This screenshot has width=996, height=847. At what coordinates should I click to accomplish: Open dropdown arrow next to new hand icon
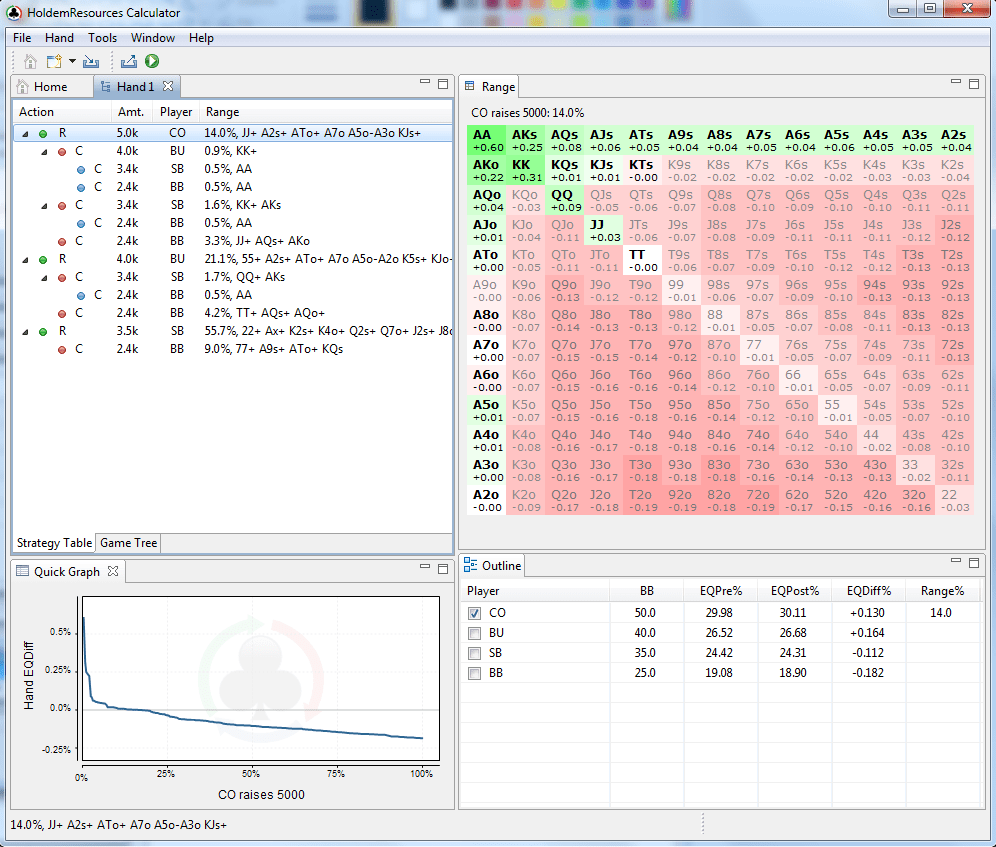(72, 61)
